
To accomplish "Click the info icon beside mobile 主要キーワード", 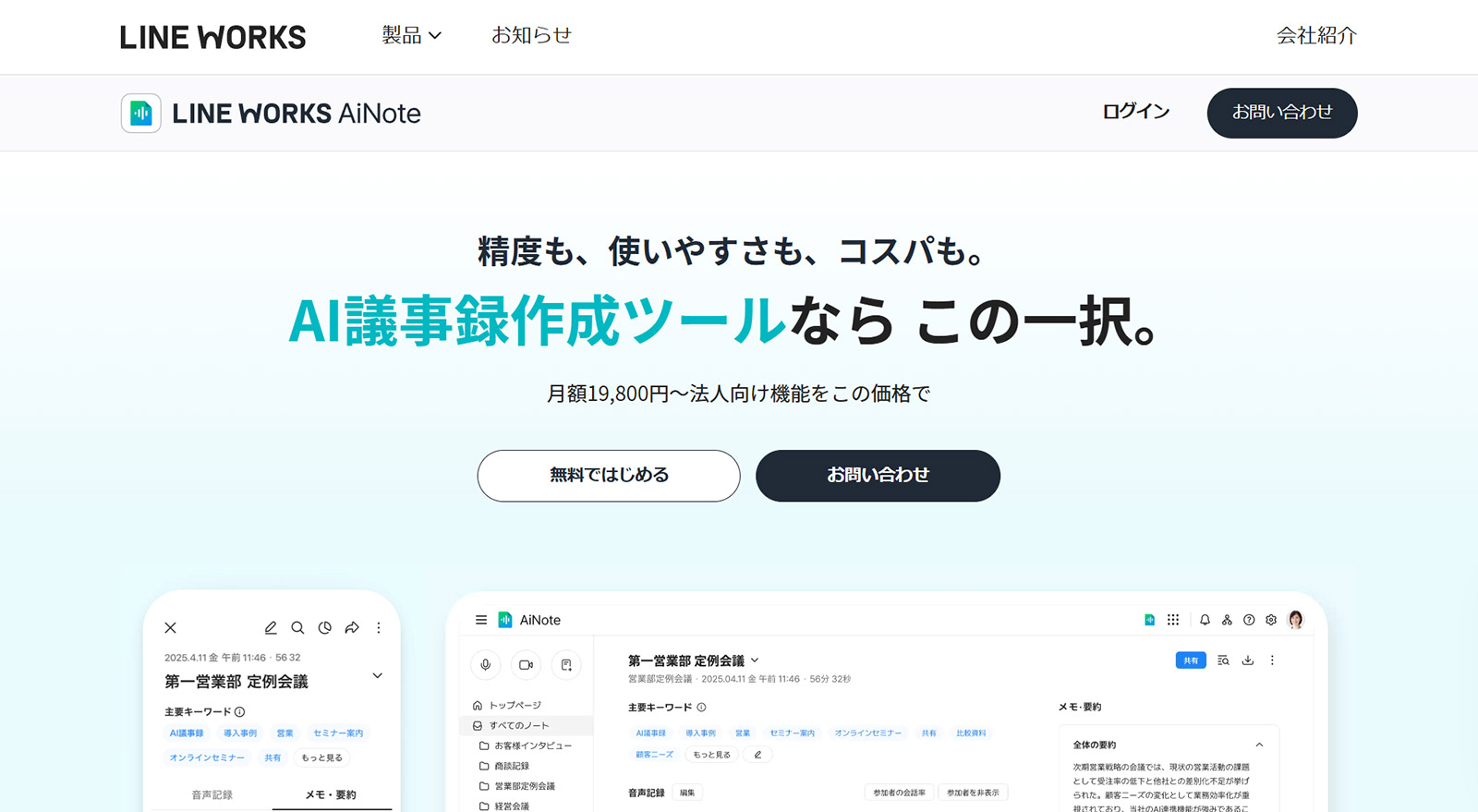I will click(x=240, y=711).
